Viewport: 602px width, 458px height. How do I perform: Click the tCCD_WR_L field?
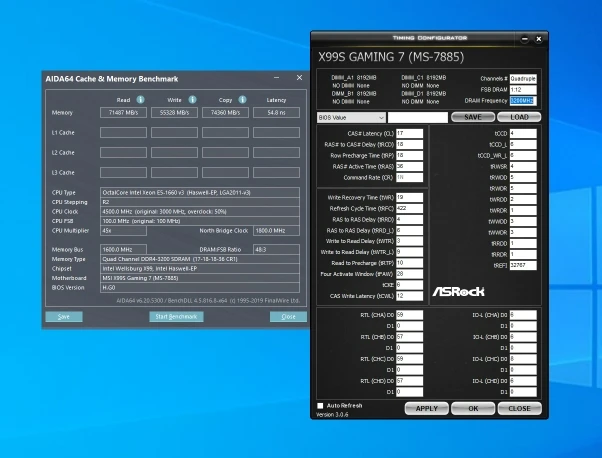(x=523, y=155)
